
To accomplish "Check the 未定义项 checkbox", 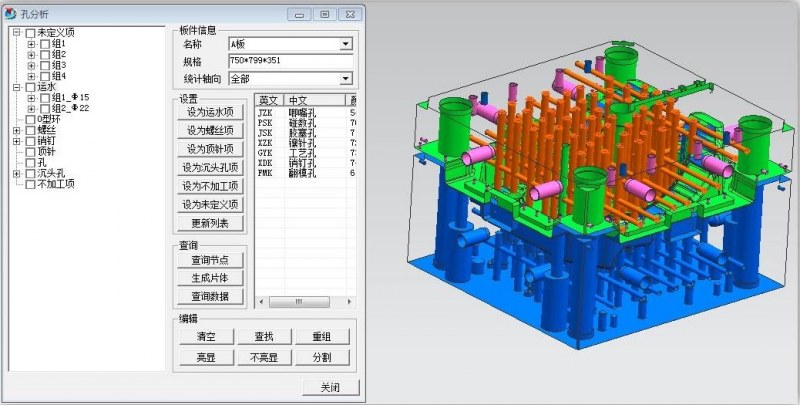I will click(29, 32).
